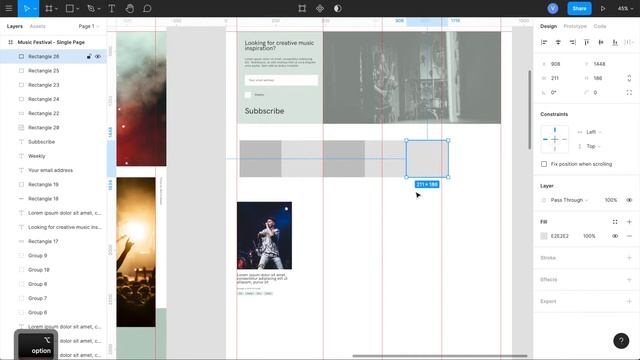
Task: Align selection to left
Action: click(544, 42)
